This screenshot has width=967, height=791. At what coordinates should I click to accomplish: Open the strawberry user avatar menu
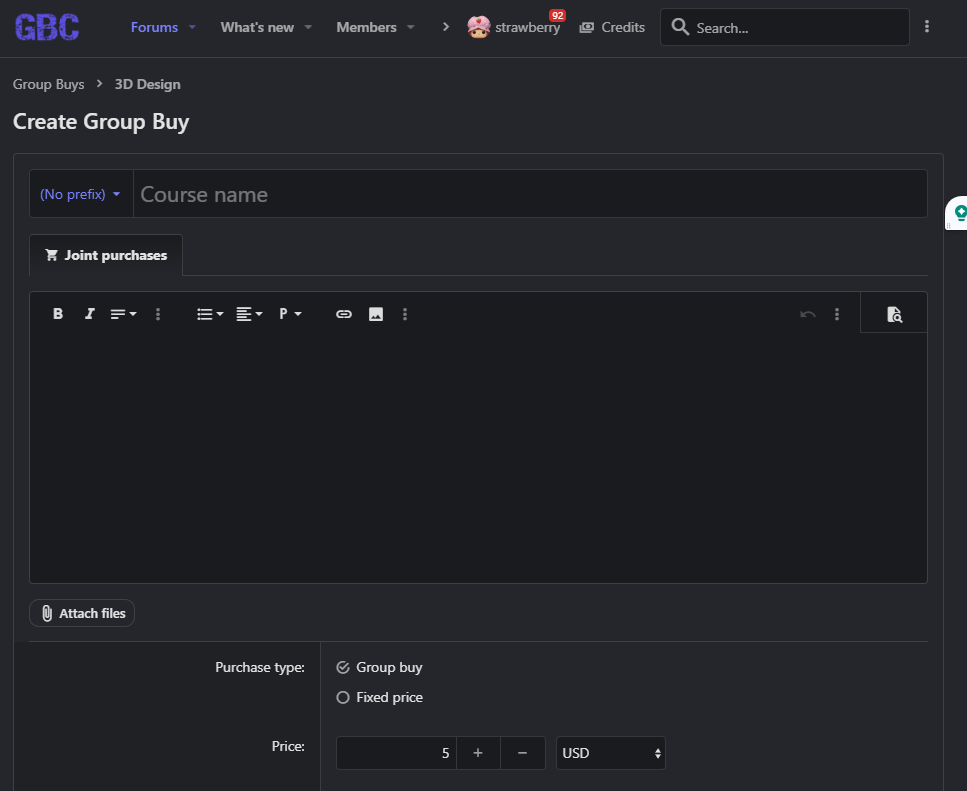pos(478,28)
